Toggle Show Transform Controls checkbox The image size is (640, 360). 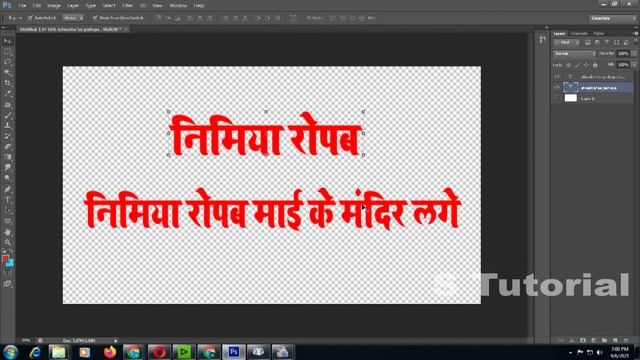point(95,18)
